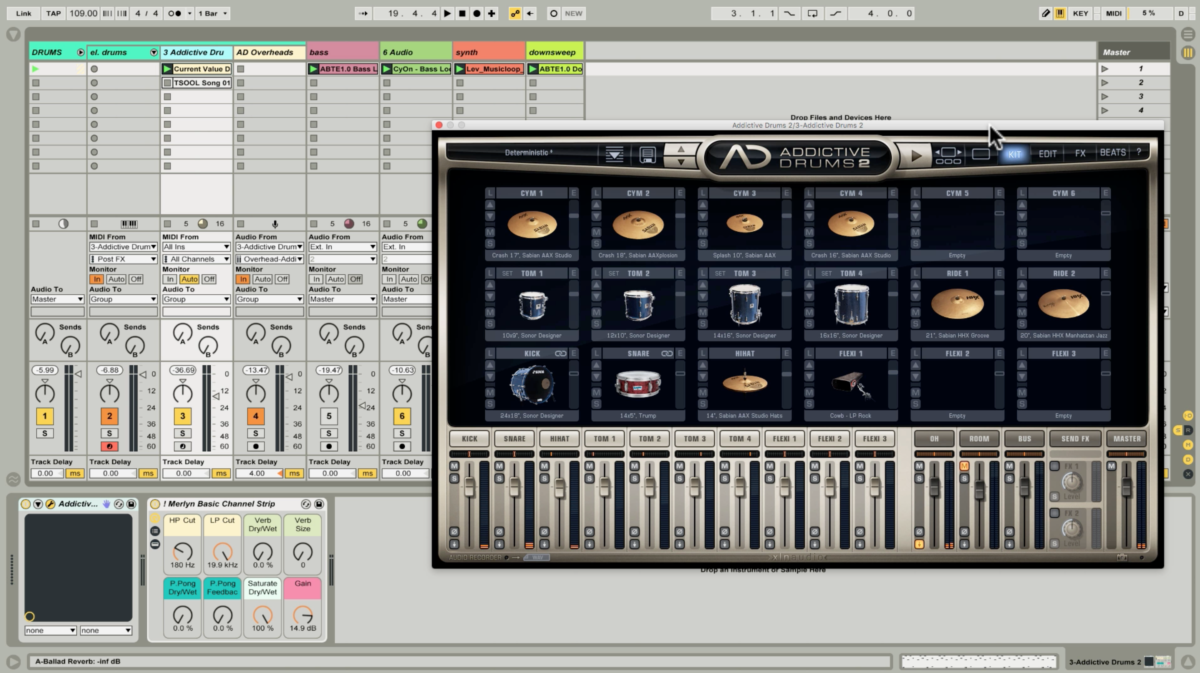
Task: Open the All Channels dropdown
Action: tap(196, 259)
